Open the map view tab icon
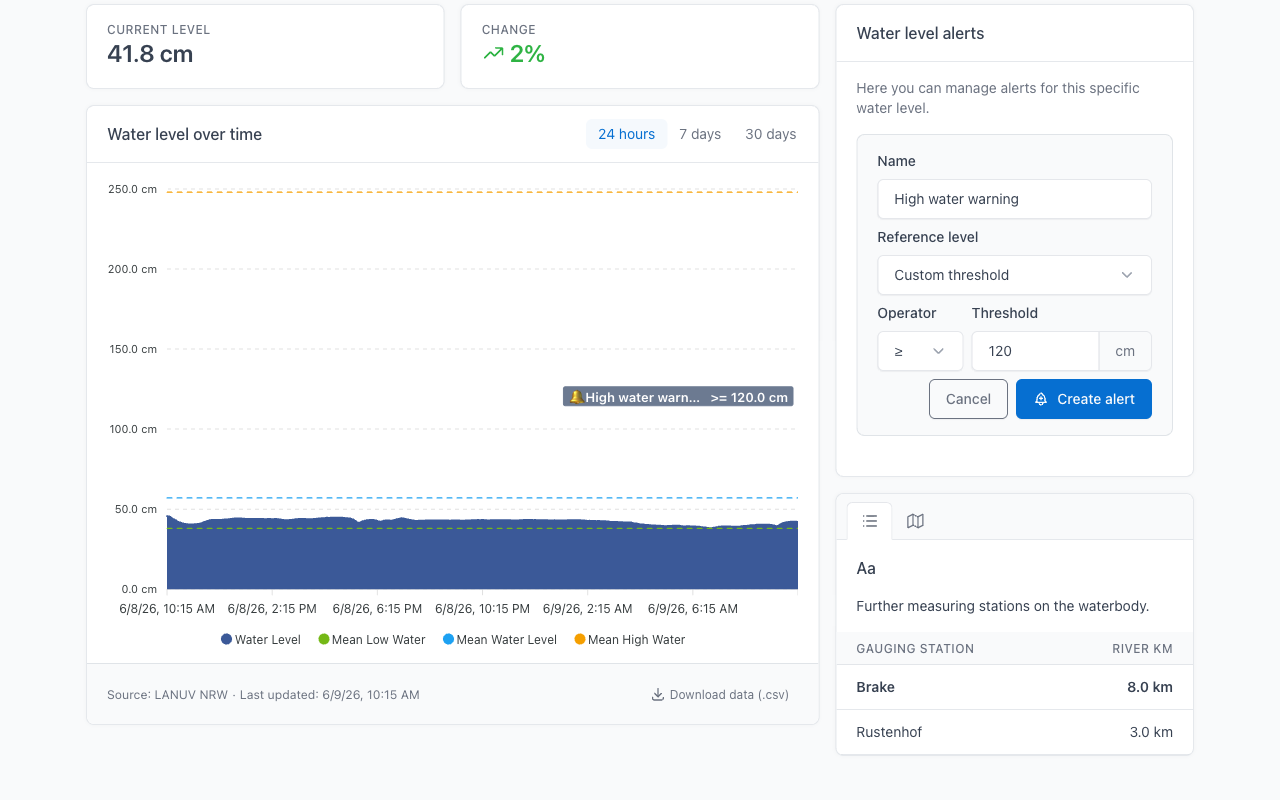 915,521
